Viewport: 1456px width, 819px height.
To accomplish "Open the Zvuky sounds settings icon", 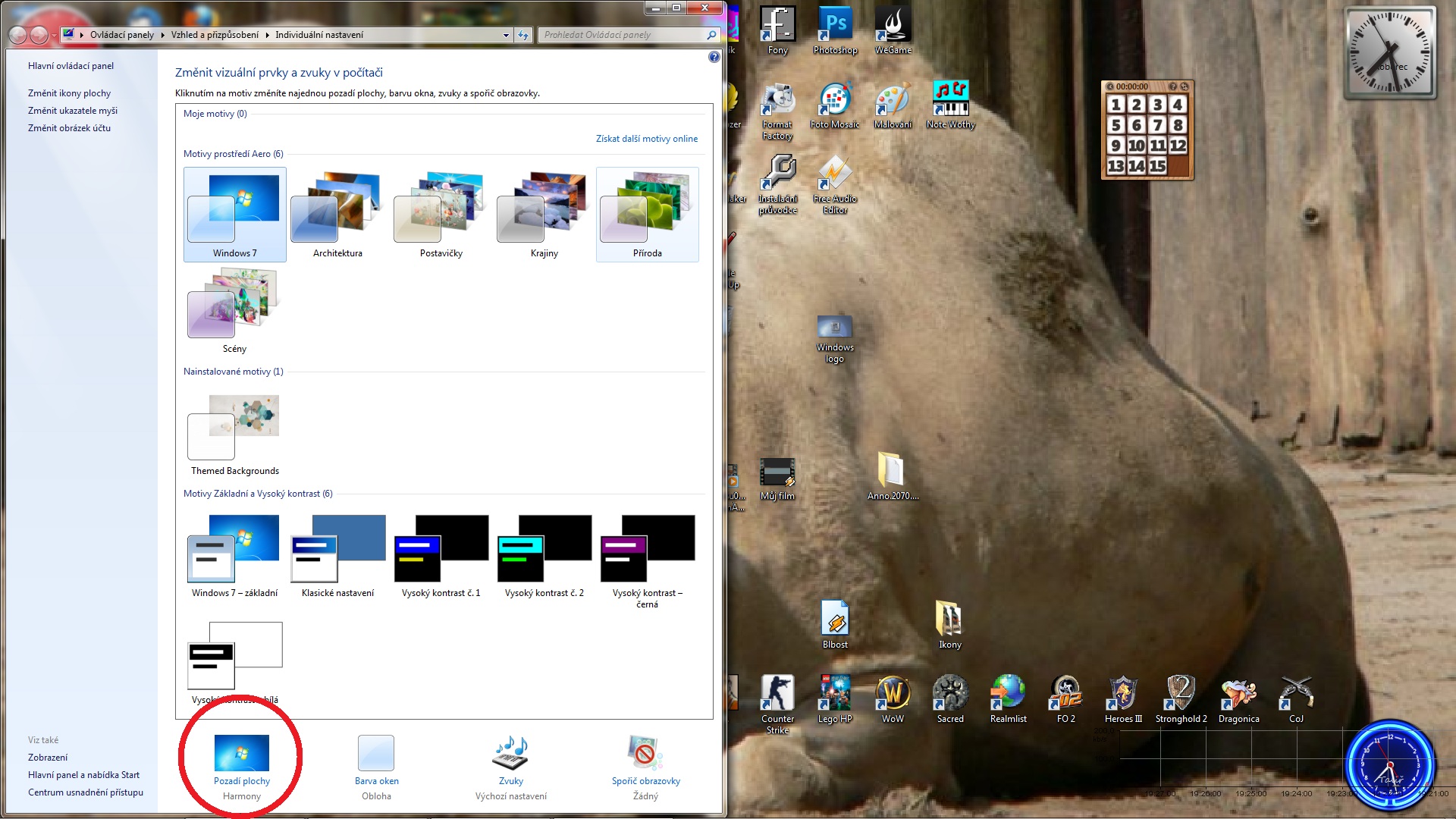I will click(510, 755).
